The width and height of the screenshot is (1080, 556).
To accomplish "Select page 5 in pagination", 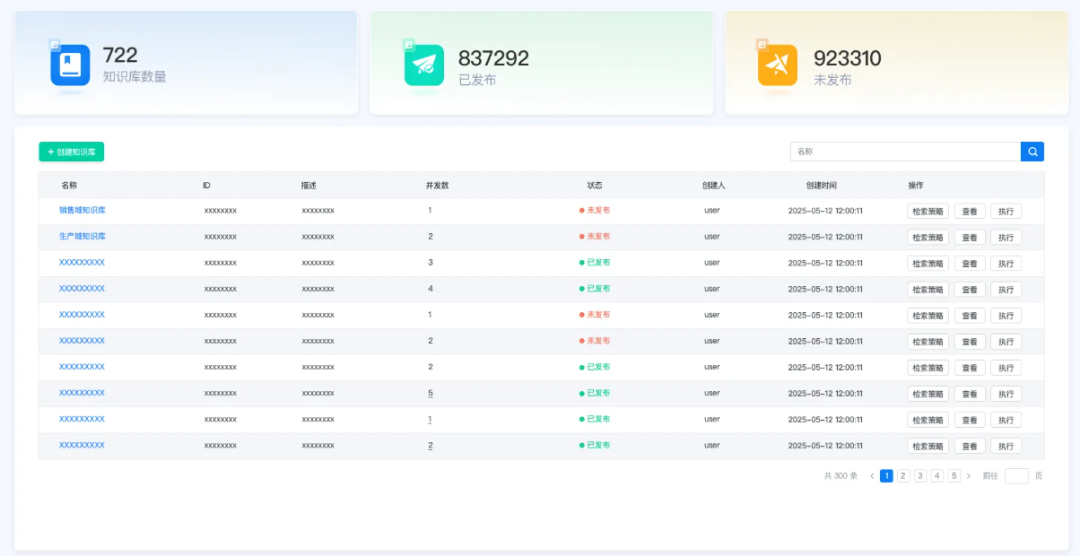I will 954,476.
